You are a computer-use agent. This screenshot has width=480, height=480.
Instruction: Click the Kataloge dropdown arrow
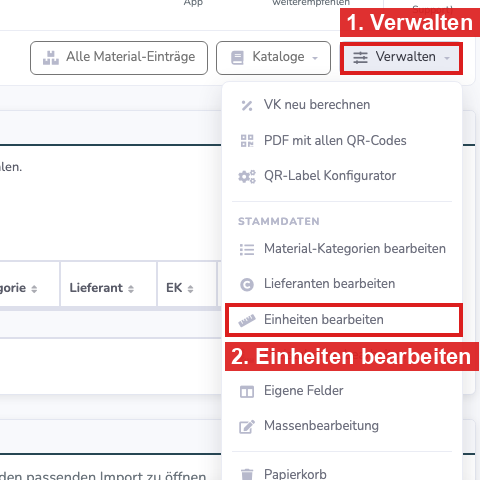pyautogui.click(x=315, y=58)
